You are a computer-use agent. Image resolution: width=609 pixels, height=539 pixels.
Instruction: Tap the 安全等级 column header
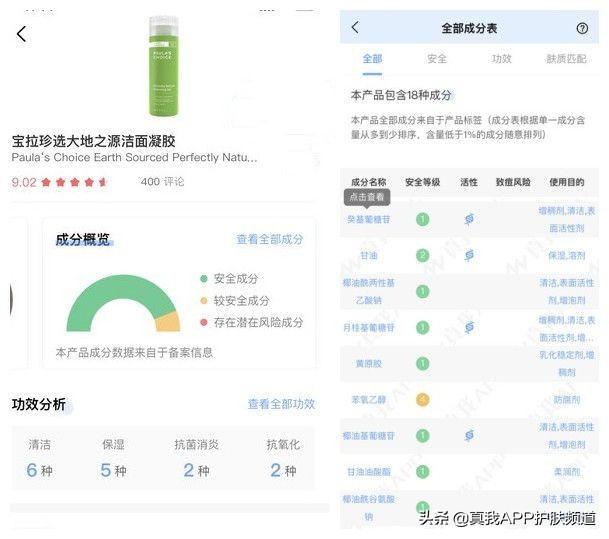point(423,182)
